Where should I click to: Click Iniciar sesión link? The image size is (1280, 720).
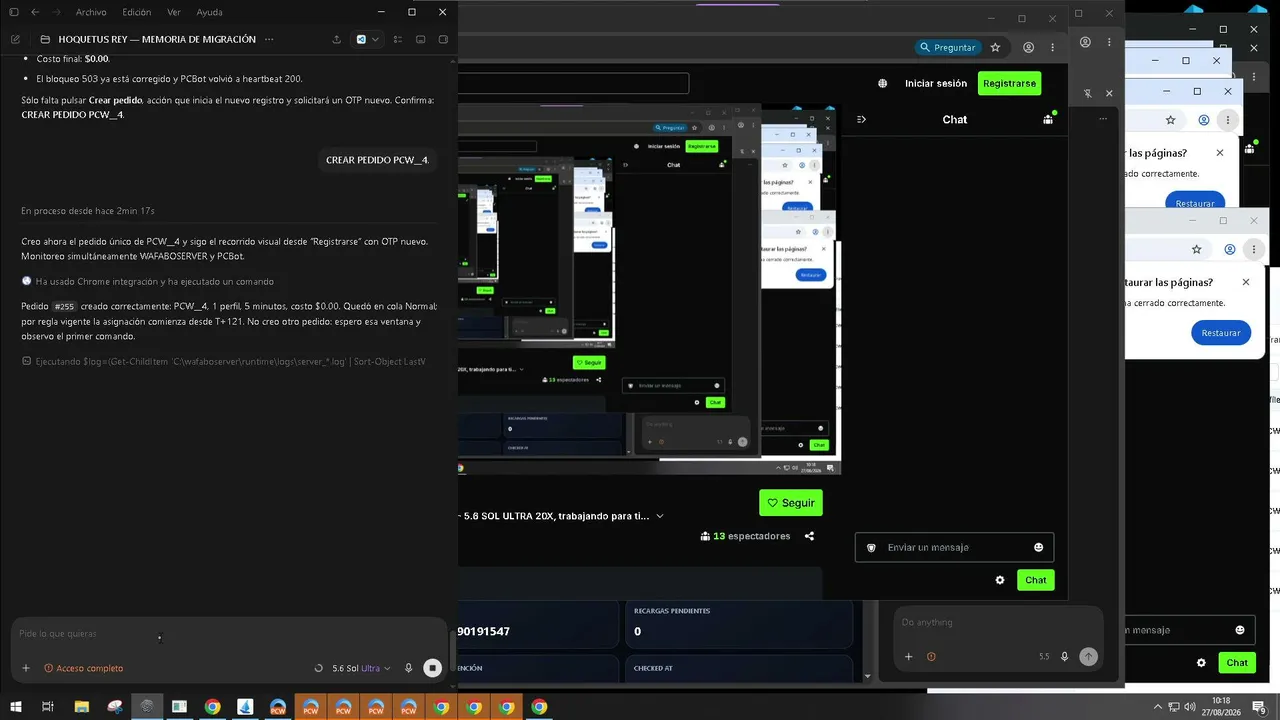pyautogui.click(x=936, y=83)
